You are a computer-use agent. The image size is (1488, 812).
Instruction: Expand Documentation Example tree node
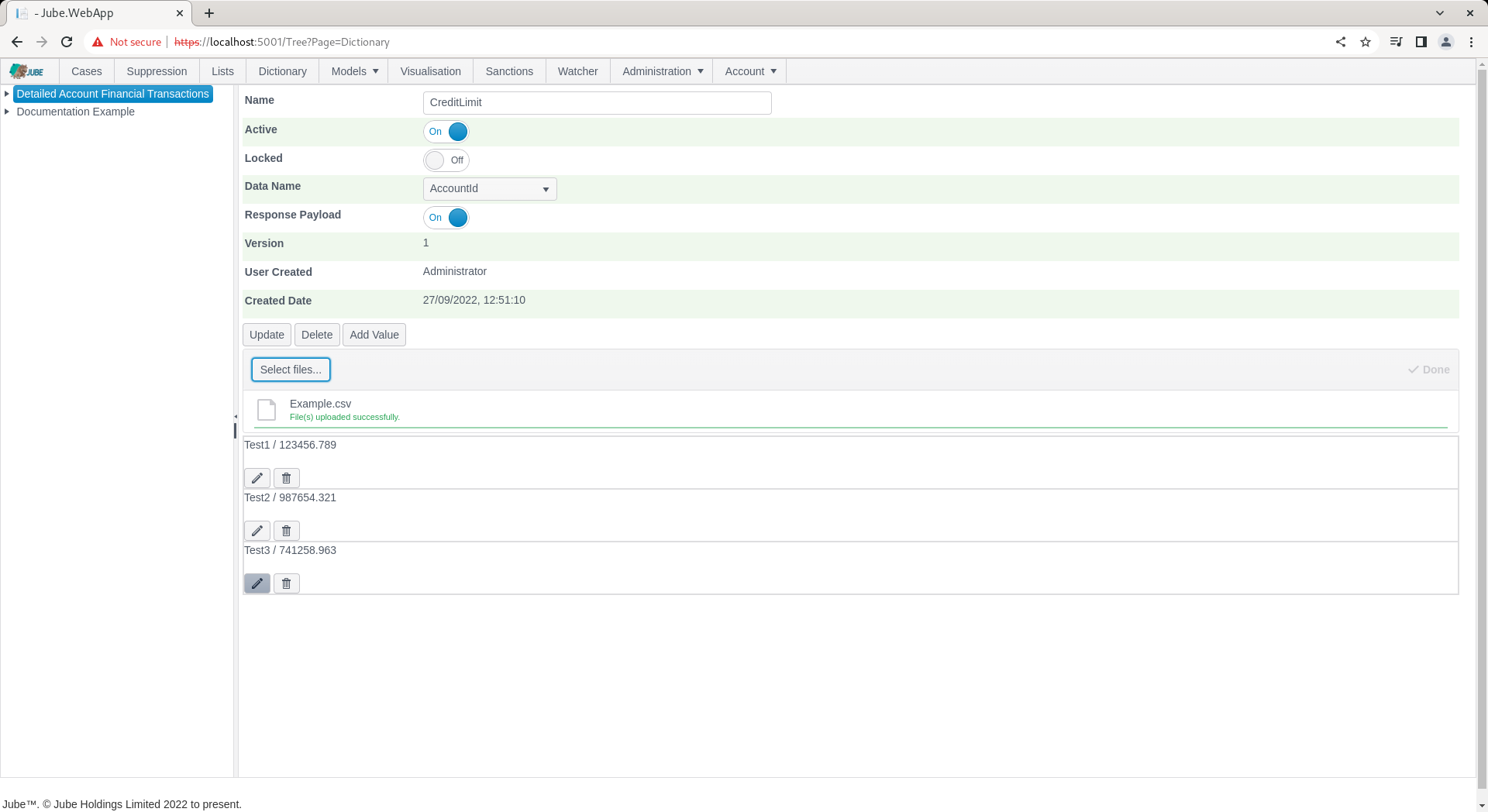click(x=7, y=112)
